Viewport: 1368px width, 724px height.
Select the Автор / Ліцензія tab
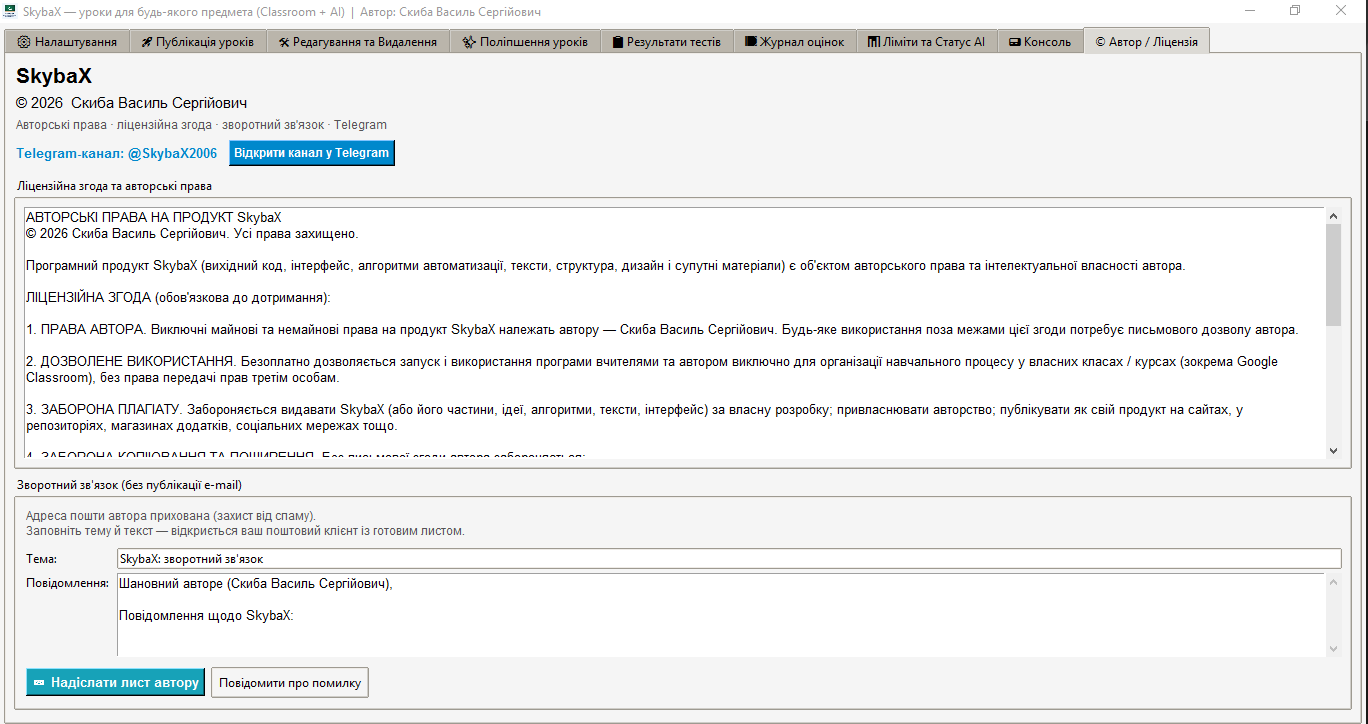click(1146, 41)
